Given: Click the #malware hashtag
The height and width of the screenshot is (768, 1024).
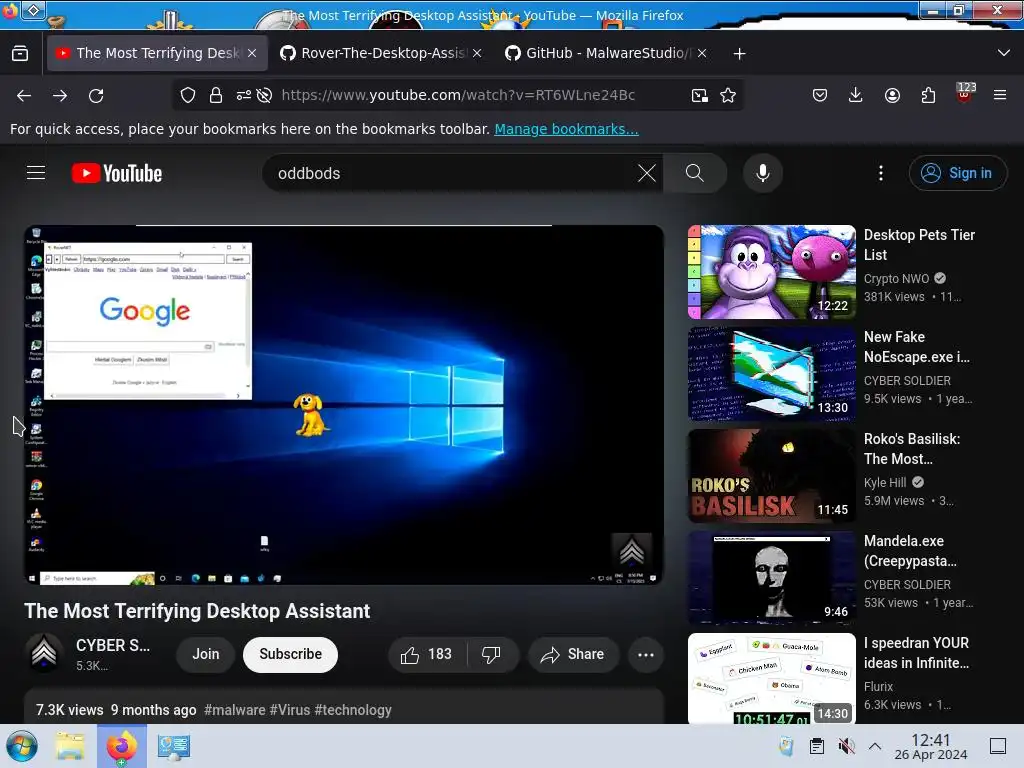Looking at the screenshot, I should click(234, 710).
